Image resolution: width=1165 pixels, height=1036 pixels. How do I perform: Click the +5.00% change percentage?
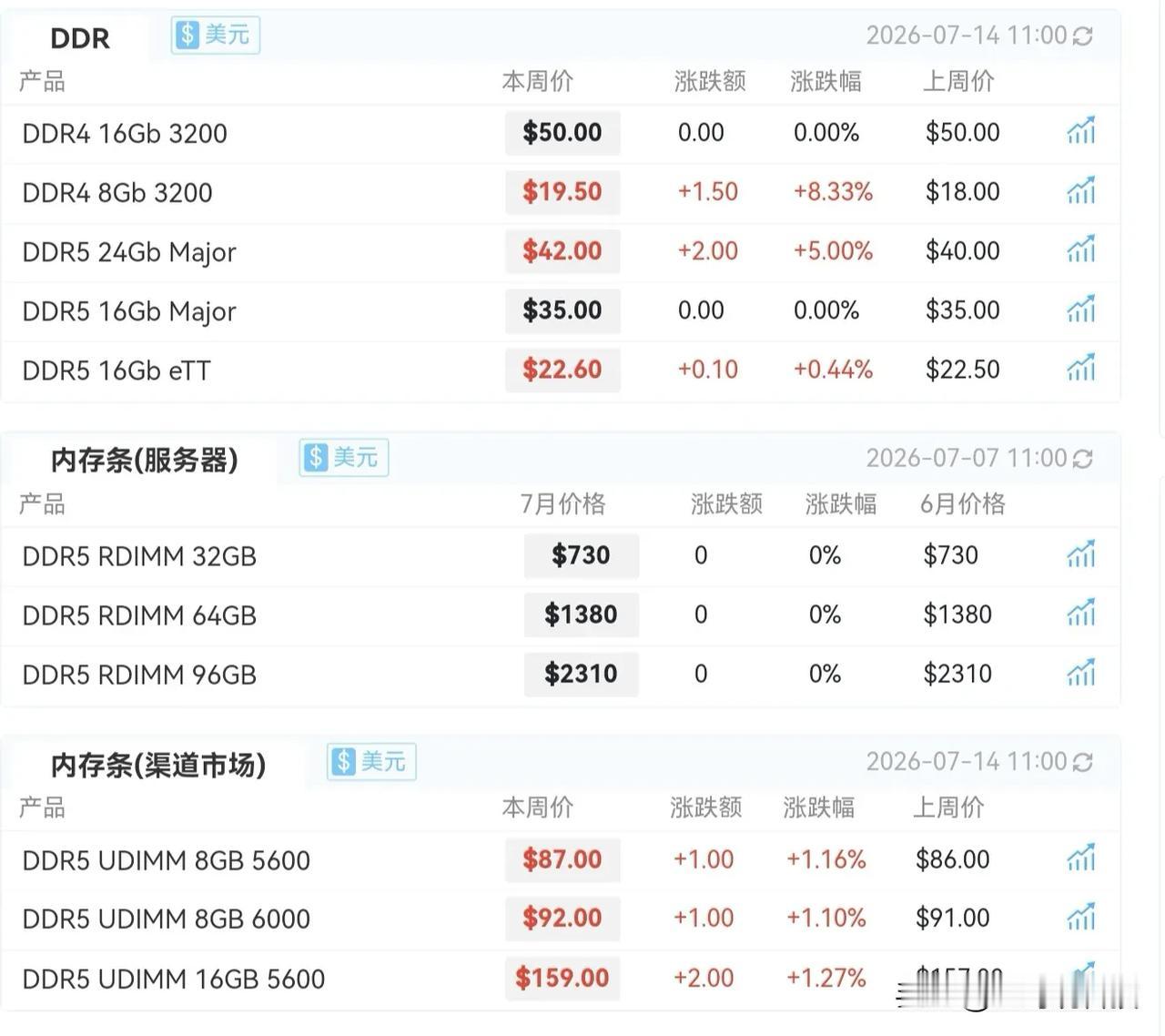click(833, 251)
